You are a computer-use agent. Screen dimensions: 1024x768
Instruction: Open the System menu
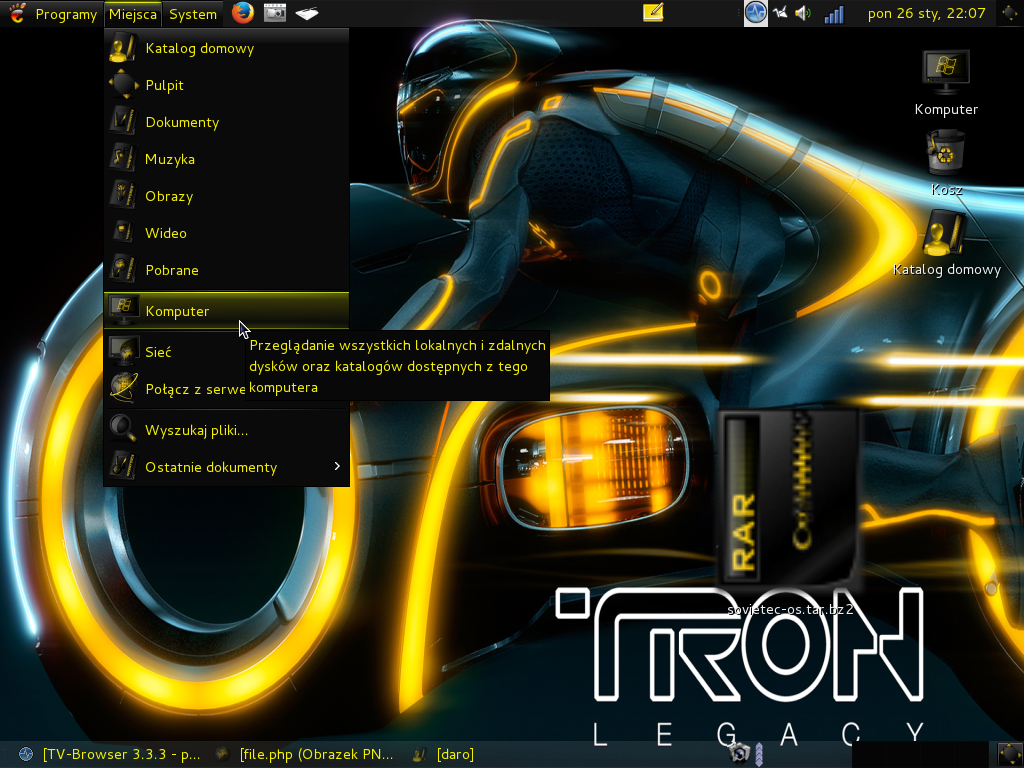click(x=192, y=14)
